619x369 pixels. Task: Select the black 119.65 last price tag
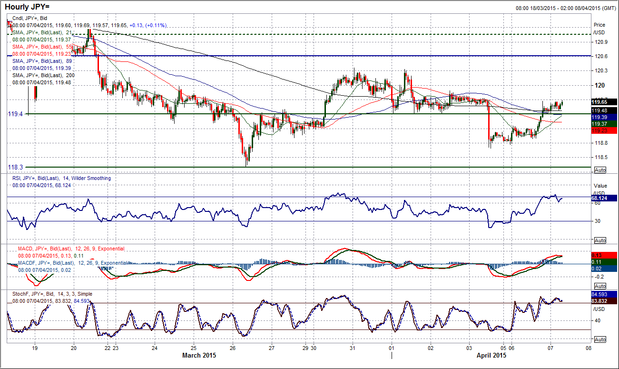click(604, 102)
